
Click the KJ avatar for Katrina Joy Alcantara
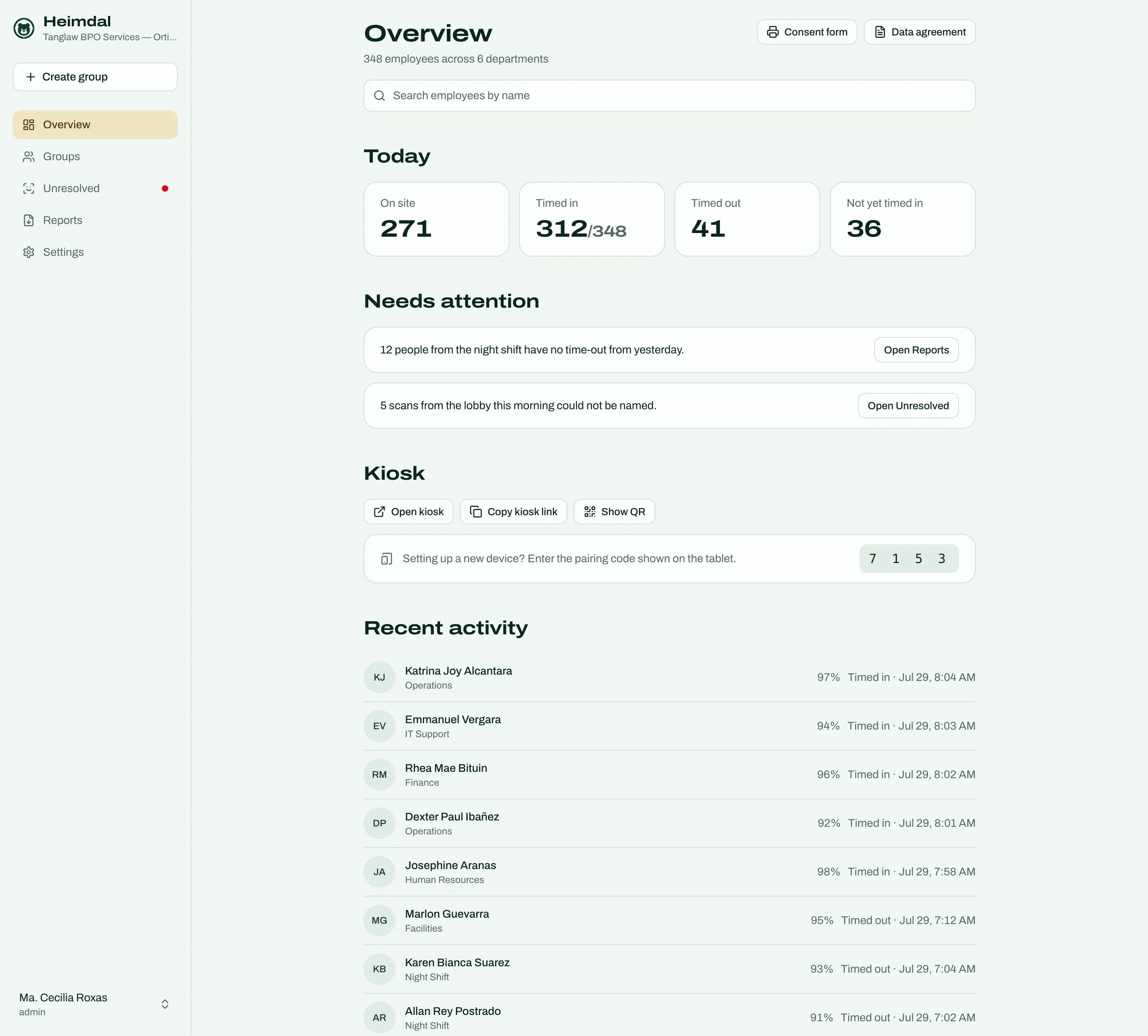click(x=379, y=677)
